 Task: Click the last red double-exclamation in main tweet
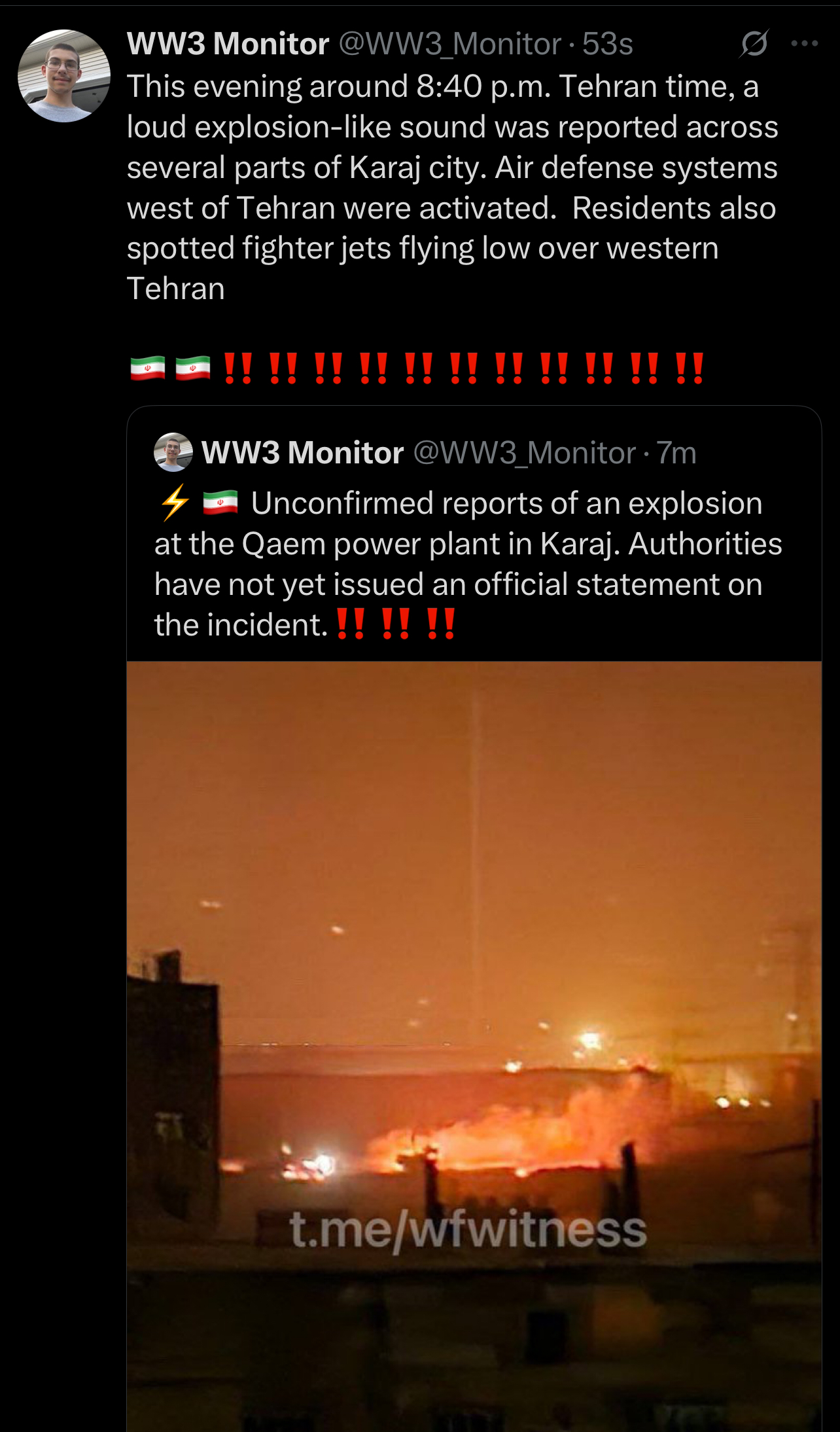coord(690,368)
